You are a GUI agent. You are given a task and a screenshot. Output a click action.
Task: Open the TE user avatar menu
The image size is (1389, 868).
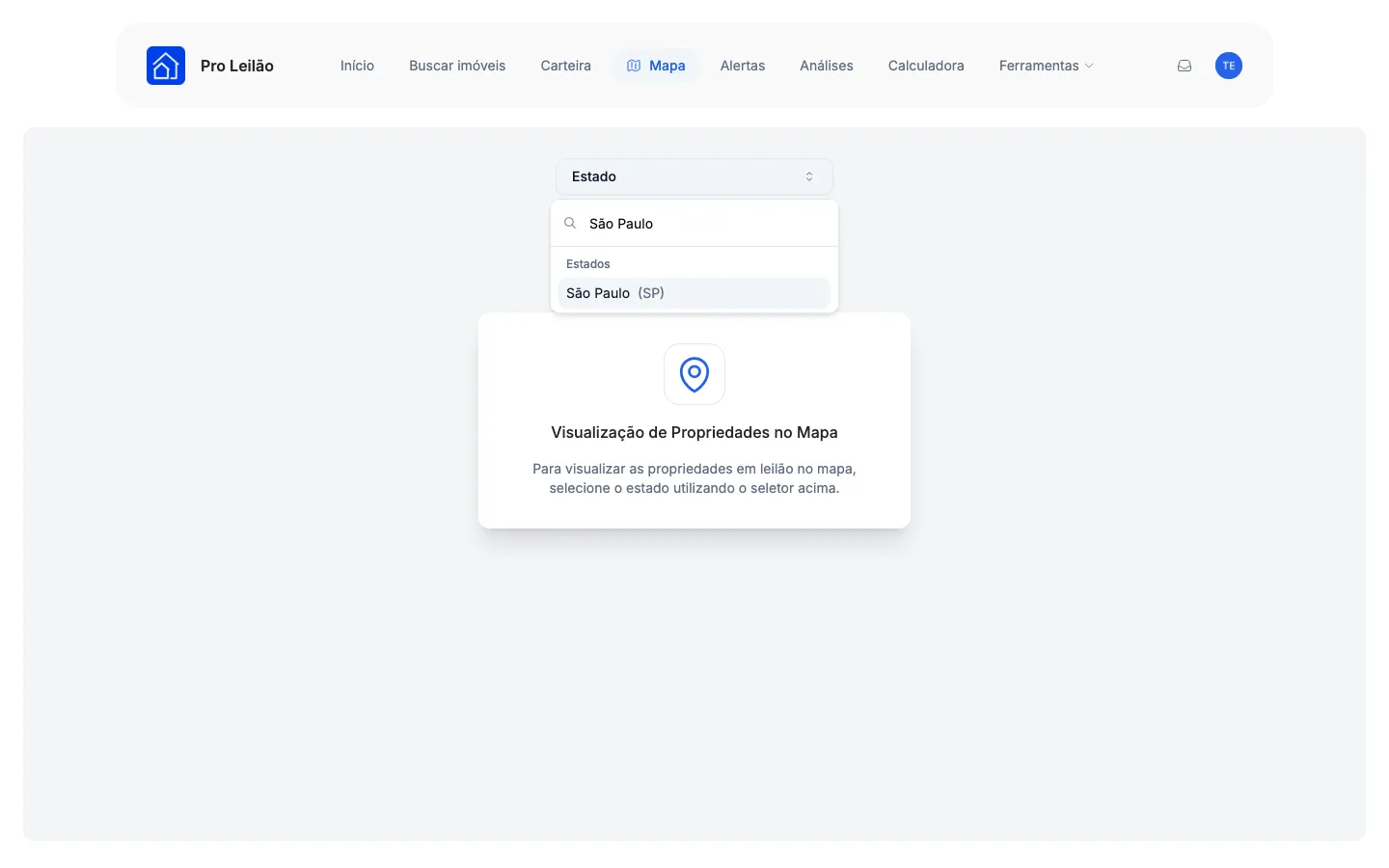[x=1229, y=66]
